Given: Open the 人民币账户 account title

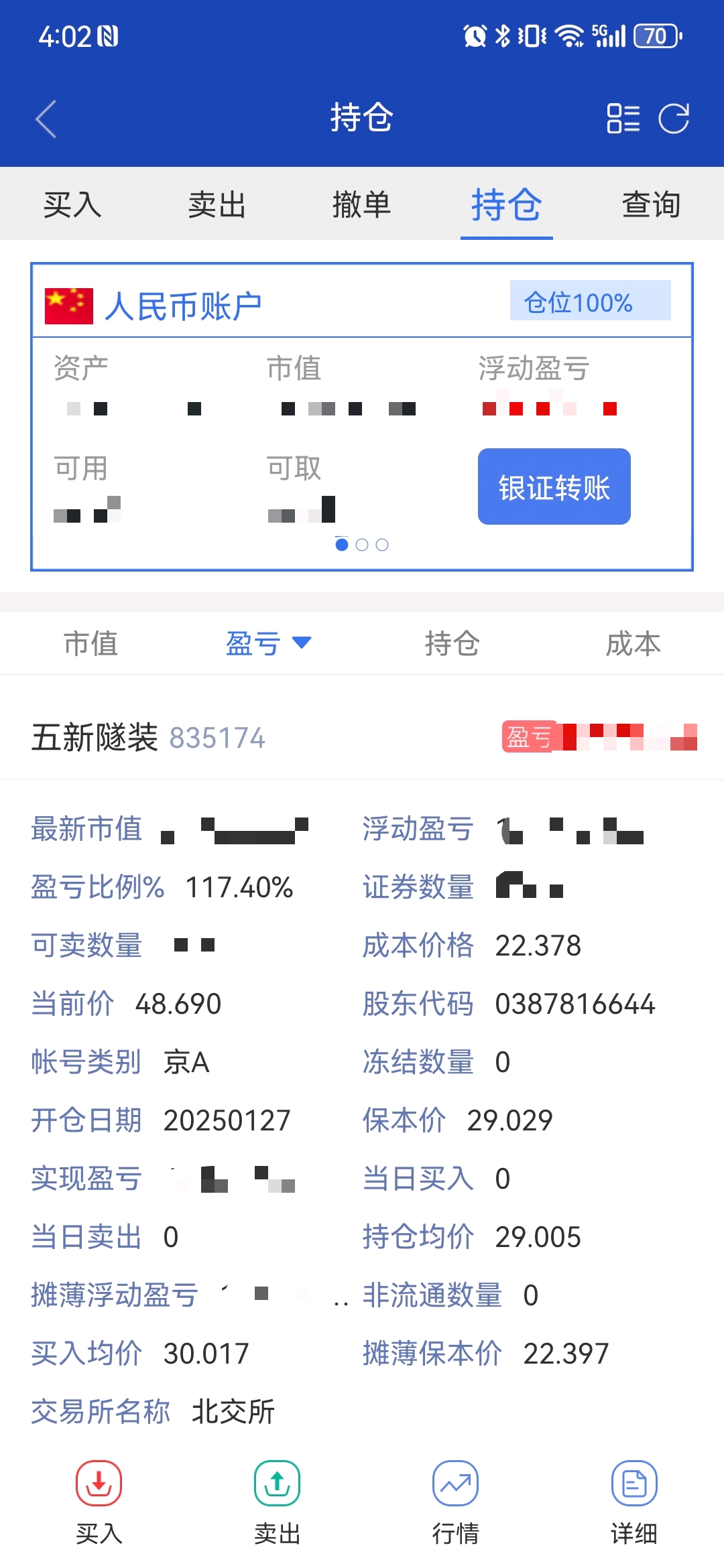Looking at the screenshot, I should [184, 306].
